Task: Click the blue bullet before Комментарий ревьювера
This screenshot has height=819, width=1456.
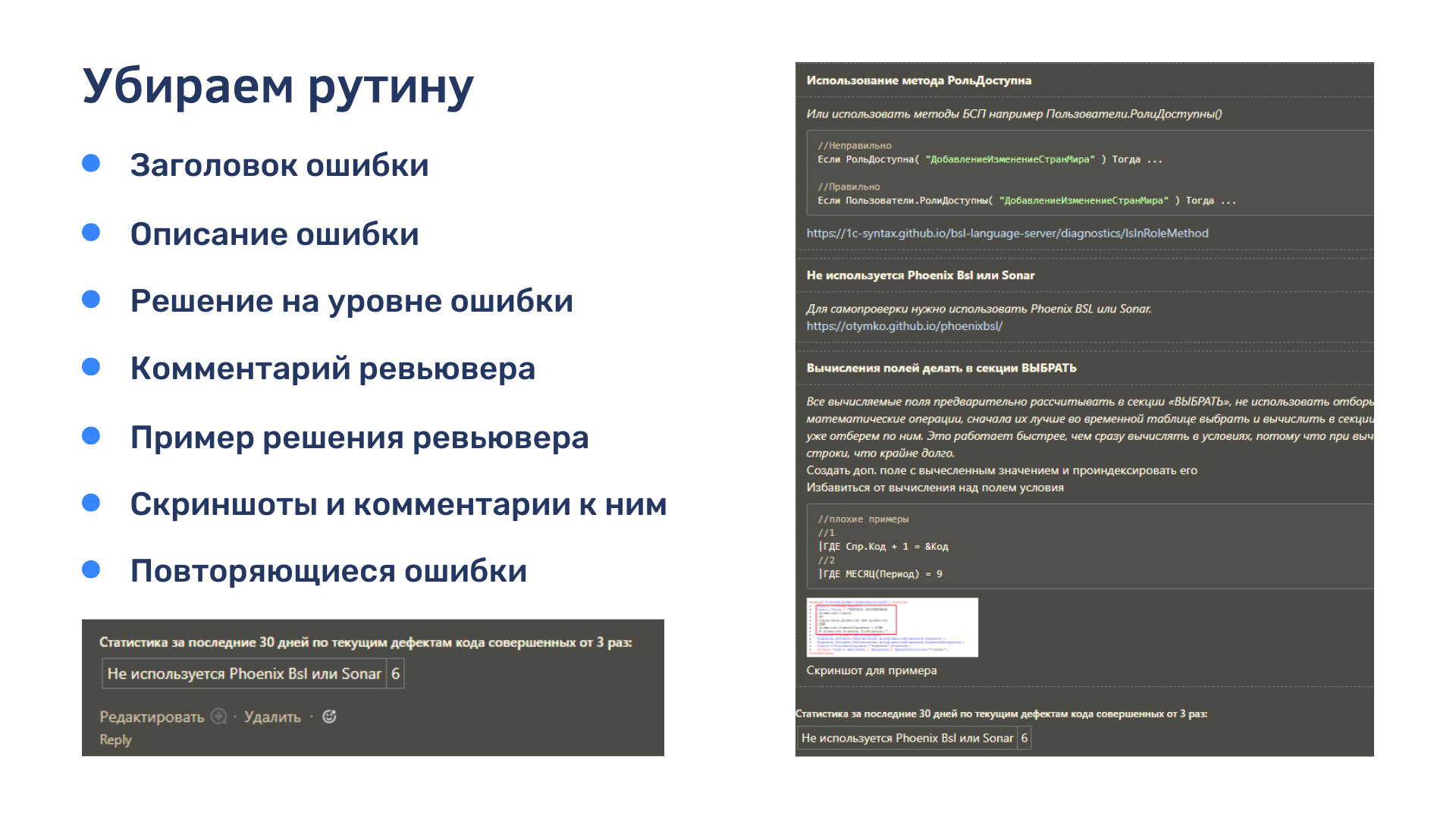Action: (91, 367)
